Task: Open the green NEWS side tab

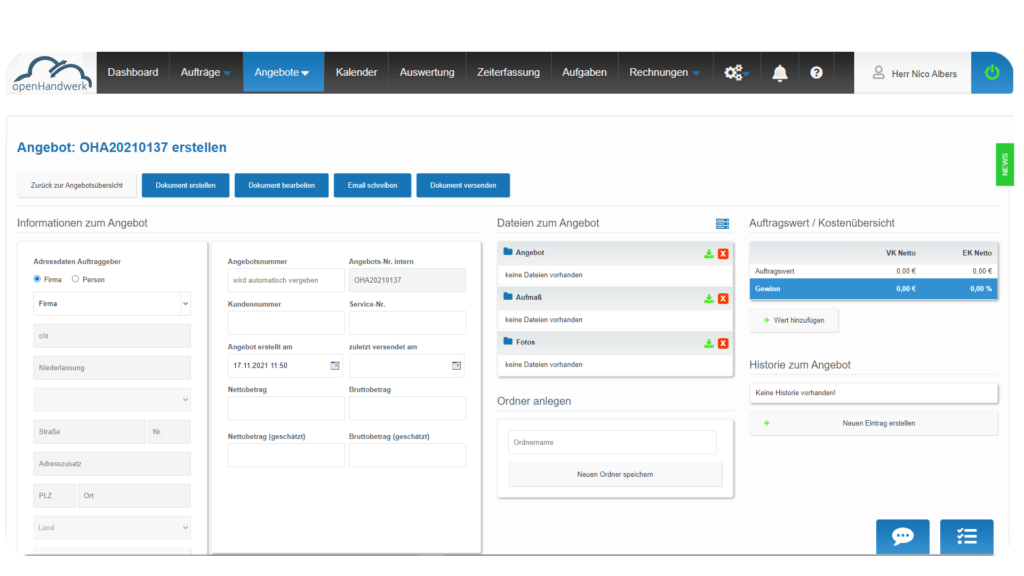Action: pos(1005,164)
